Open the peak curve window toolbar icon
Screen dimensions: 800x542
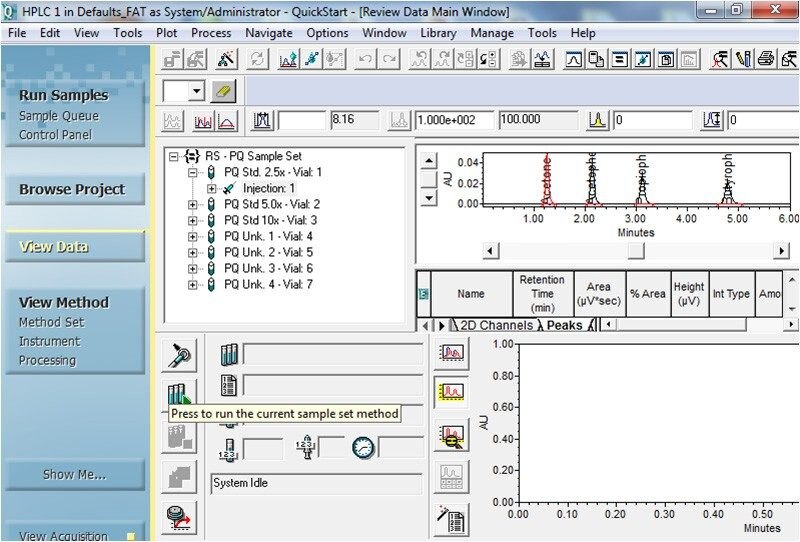(574, 59)
